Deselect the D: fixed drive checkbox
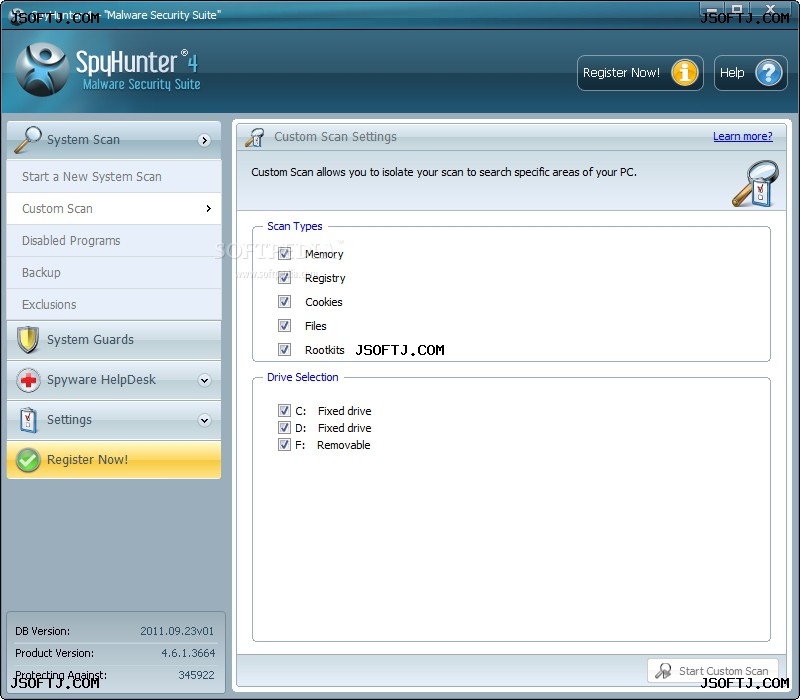Screen dimensions: 800x700 [284, 428]
